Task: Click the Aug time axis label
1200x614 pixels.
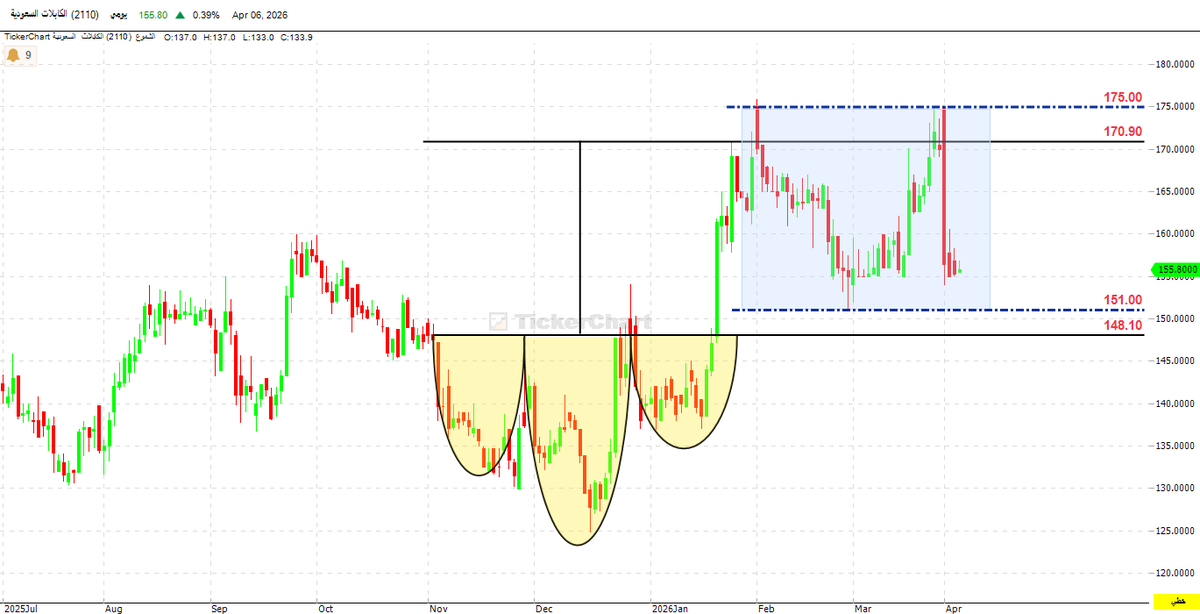Action: pos(113,607)
